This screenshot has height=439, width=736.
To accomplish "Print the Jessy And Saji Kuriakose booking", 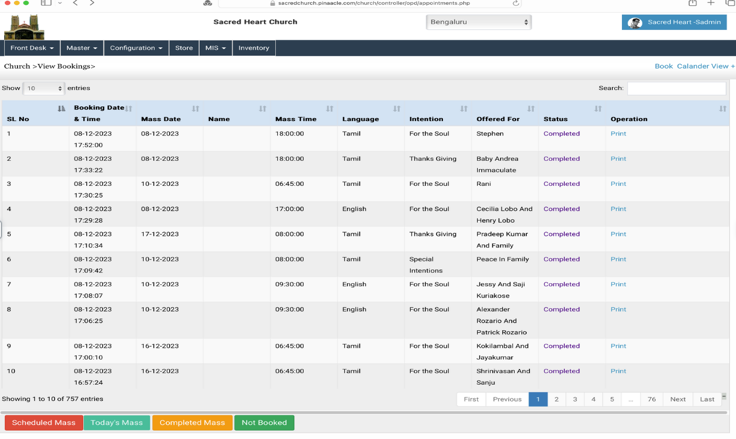I will [618, 285].
